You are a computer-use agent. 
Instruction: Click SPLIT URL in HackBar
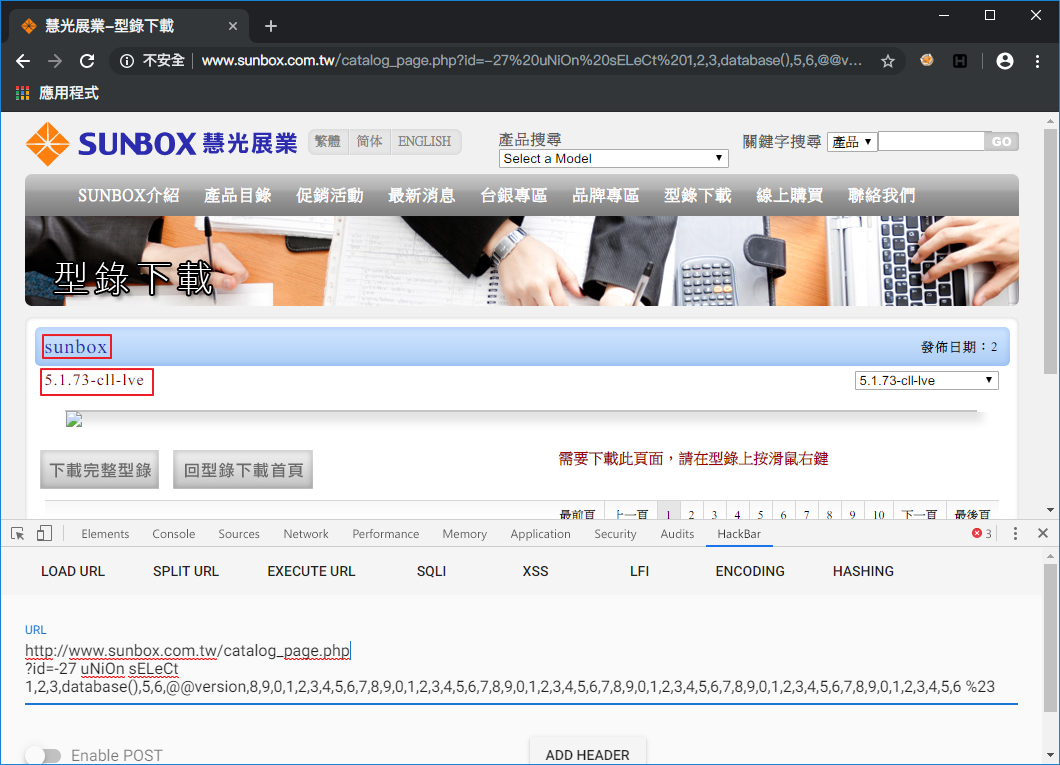pyautogui.click(x=186, y=572)
